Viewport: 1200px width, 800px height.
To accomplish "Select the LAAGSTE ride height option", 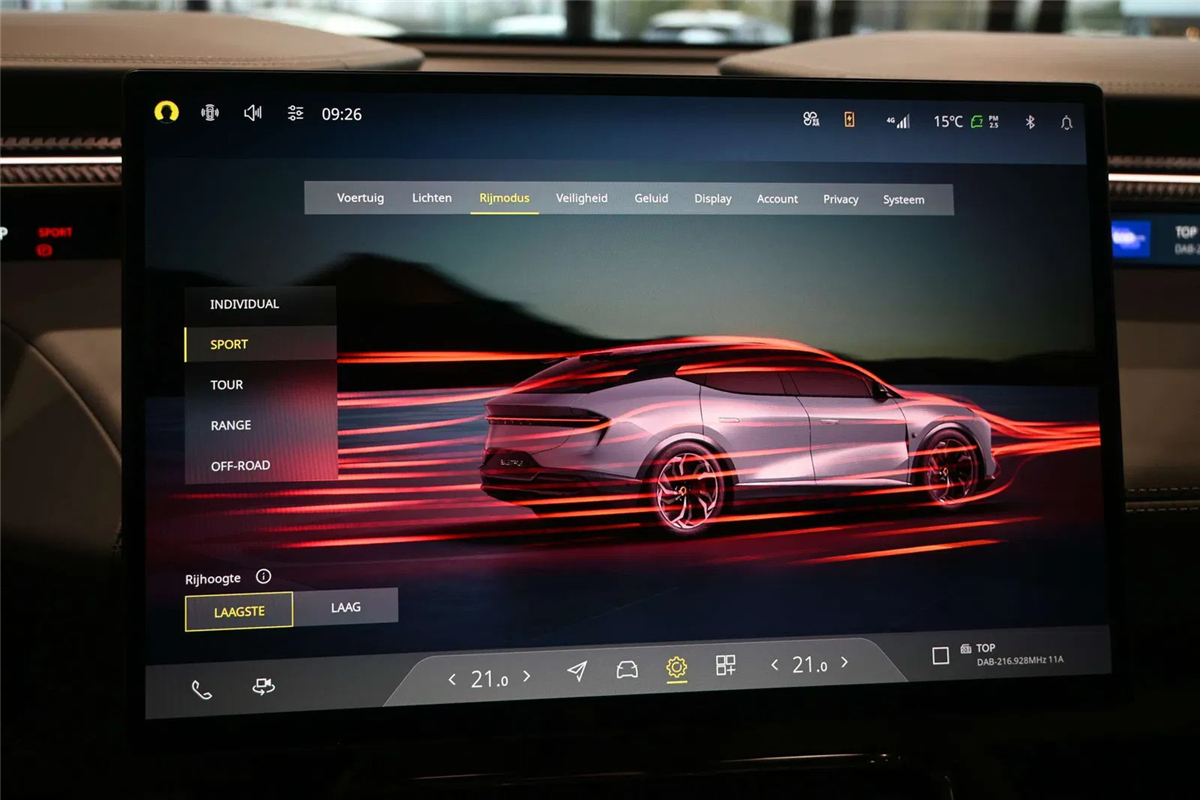I will [239, 612].
